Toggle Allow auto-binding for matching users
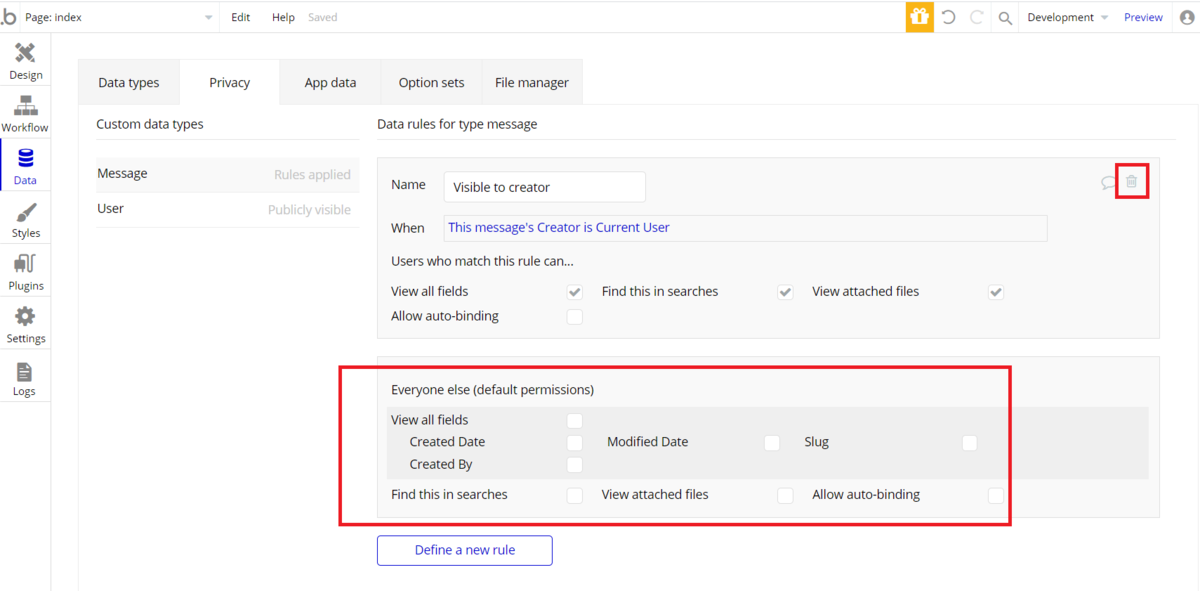Viewport: 1200px width, 591px height. point(574,317)
